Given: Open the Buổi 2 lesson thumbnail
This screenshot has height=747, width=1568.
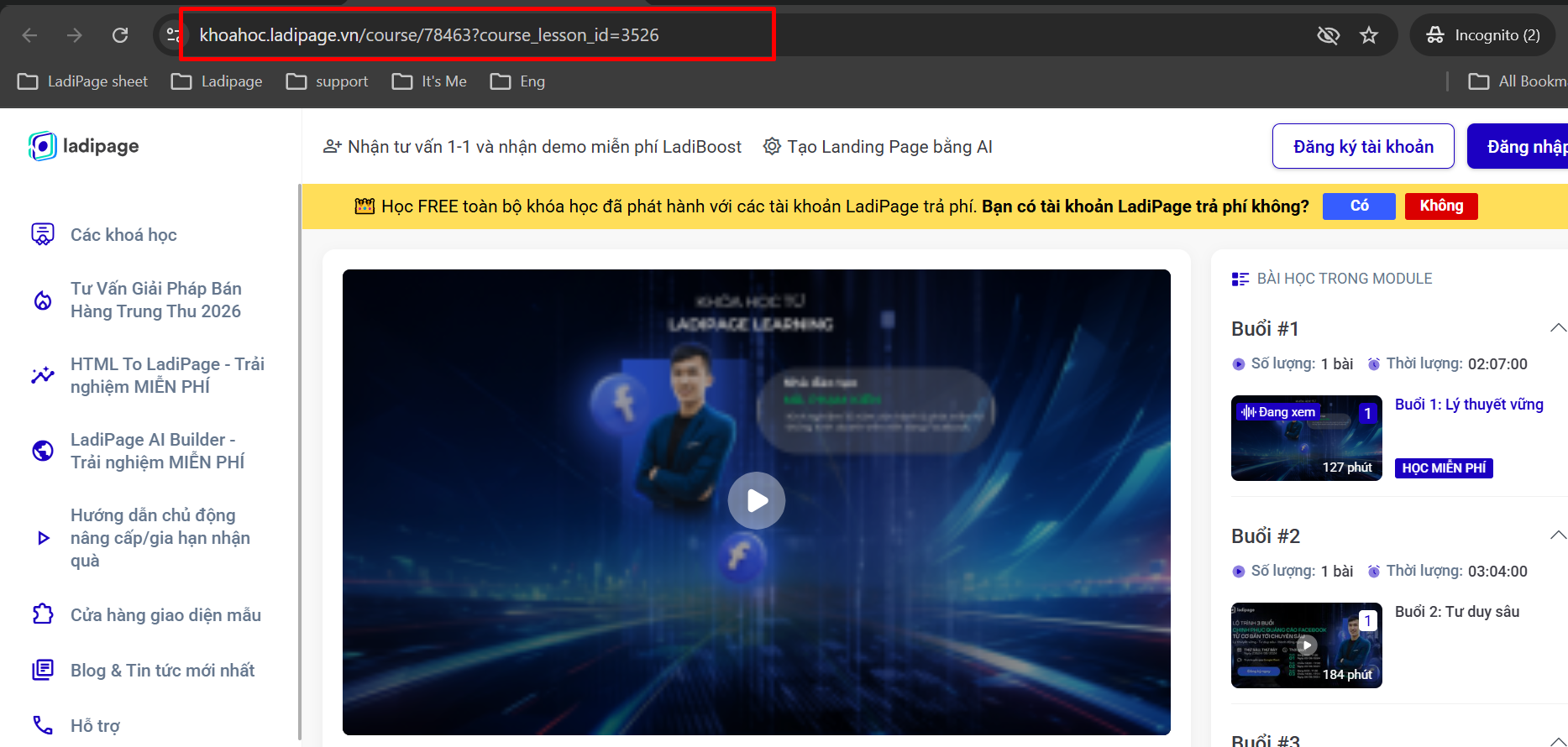Looking at the screenshot, I should coord(1306,645).
